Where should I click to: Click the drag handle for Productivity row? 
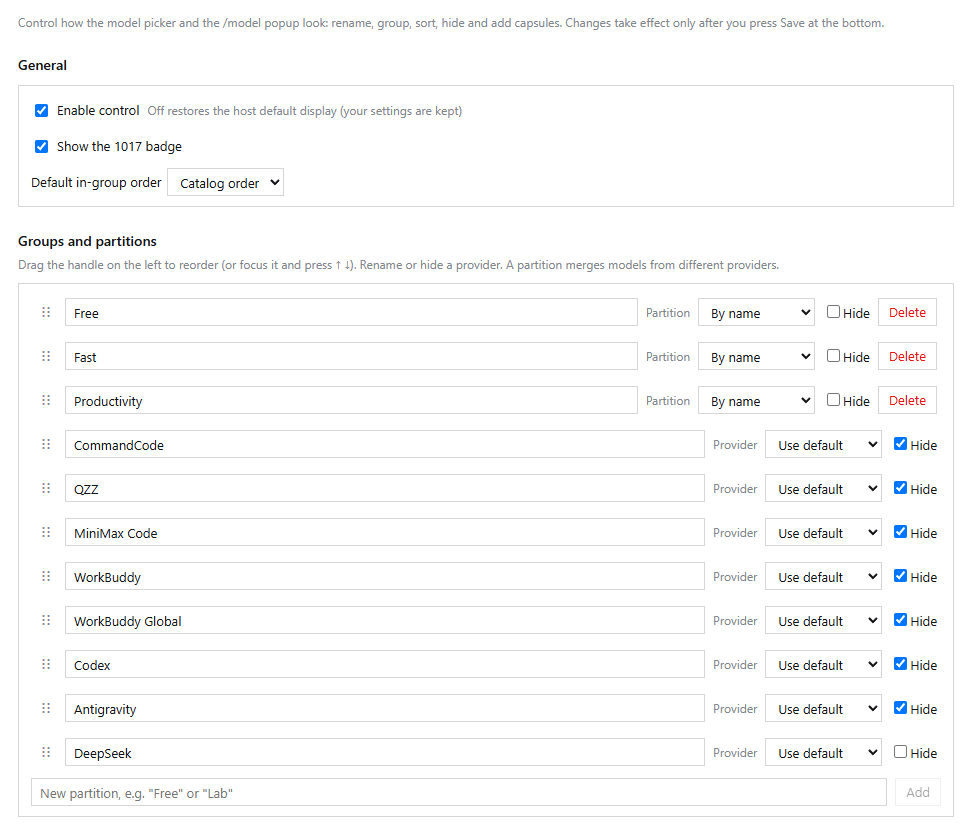tap(46, 400)
